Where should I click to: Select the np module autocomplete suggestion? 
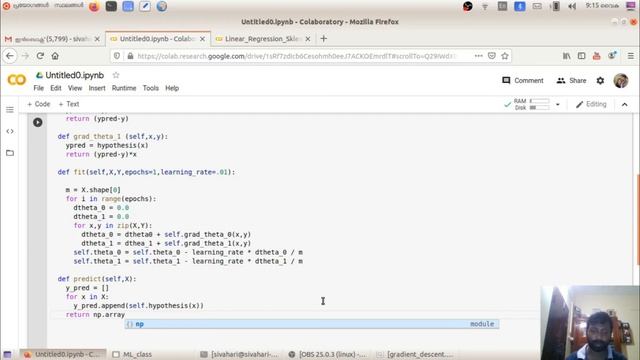tap(312, 324)
